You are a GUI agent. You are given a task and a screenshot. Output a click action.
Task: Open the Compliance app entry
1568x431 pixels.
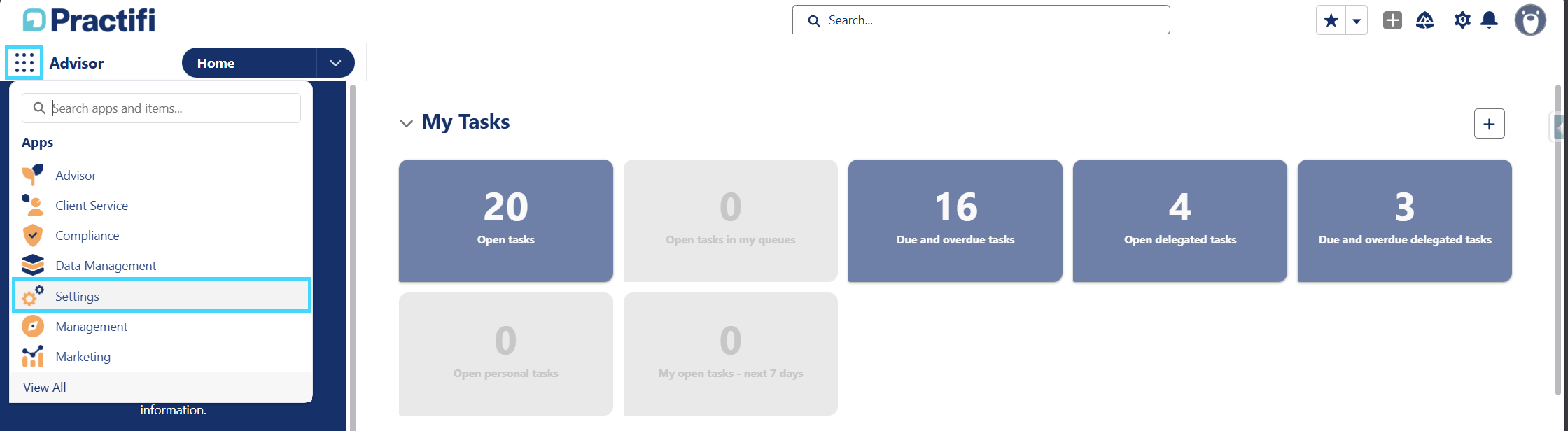coord(161,235)
